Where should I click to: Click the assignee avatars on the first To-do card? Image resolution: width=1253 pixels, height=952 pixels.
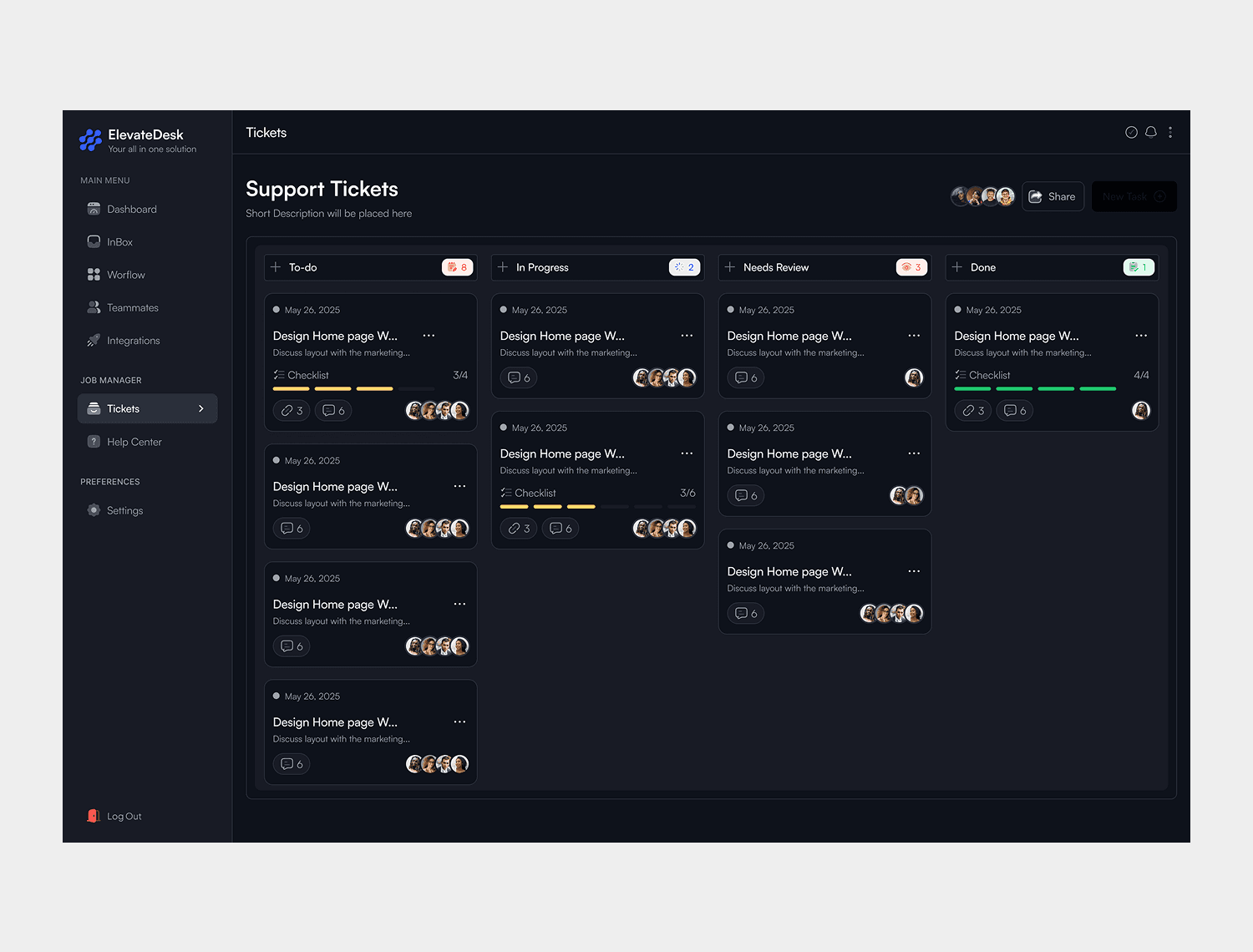[x=438, y=411]
